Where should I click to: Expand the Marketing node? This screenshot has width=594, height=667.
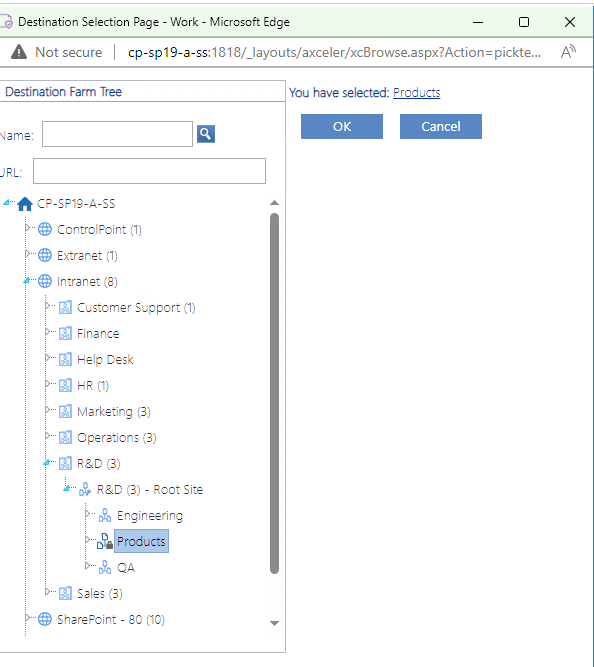(48, 409)
